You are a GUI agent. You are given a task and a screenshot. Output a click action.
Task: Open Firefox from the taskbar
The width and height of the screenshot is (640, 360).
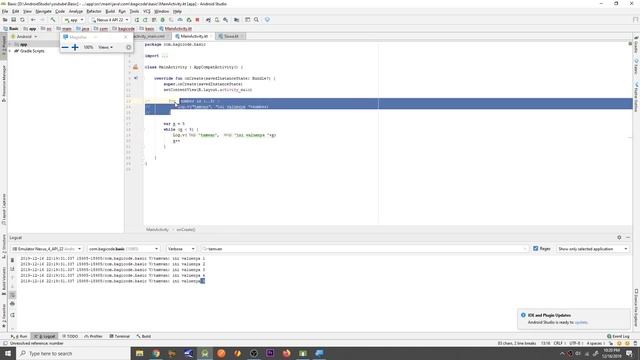[287, 353]
